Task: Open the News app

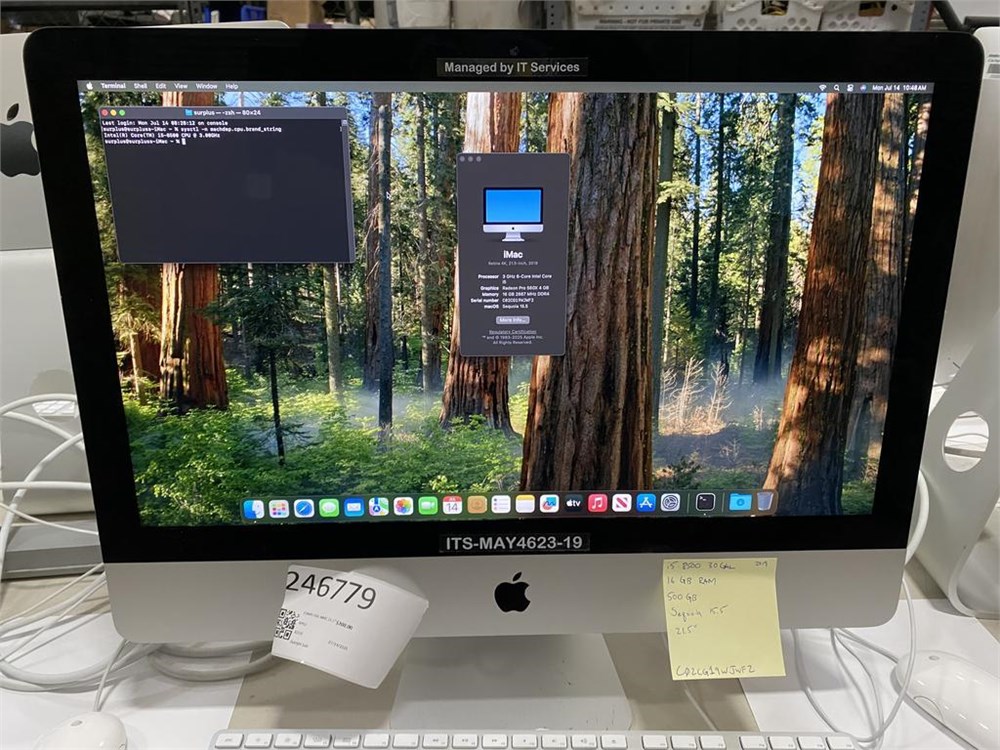Action: [x=622, y=503]
